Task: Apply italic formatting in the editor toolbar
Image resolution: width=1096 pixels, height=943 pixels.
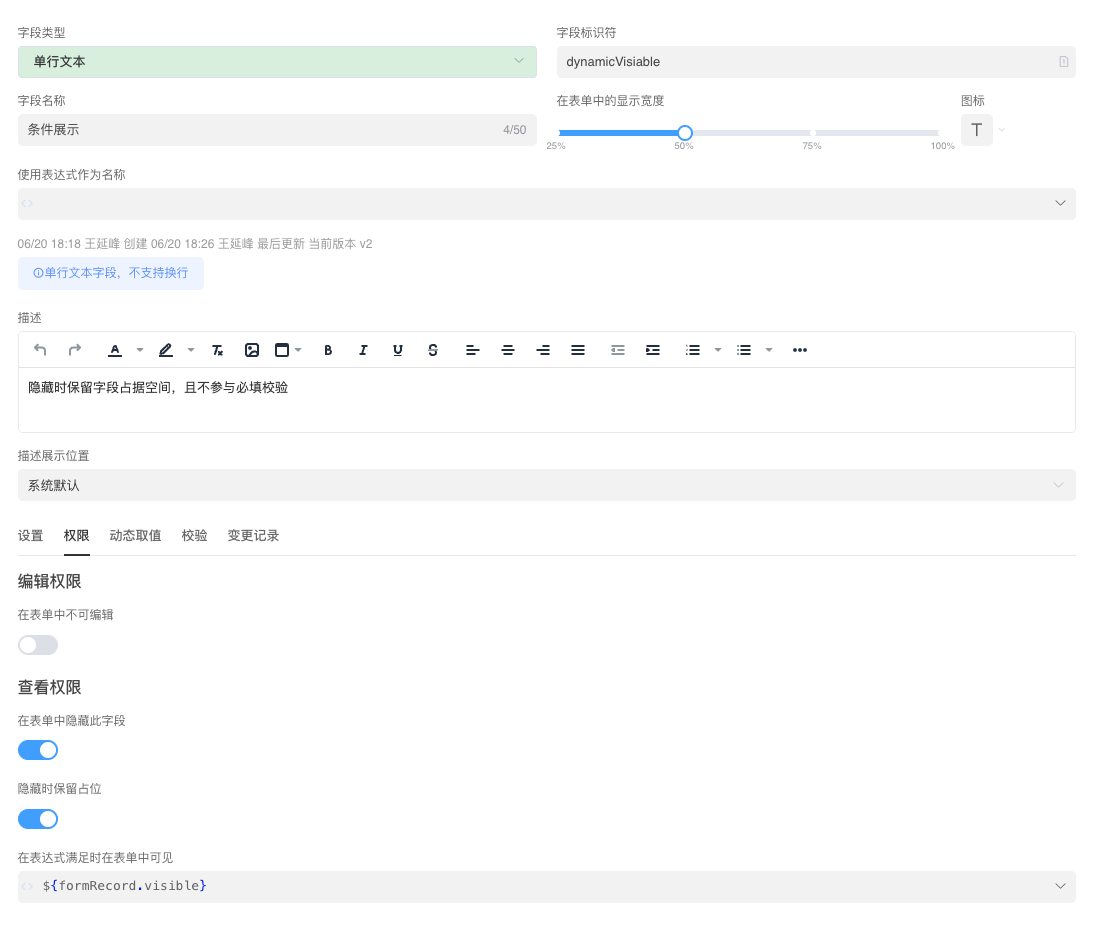Action: [x=363, y=350]
